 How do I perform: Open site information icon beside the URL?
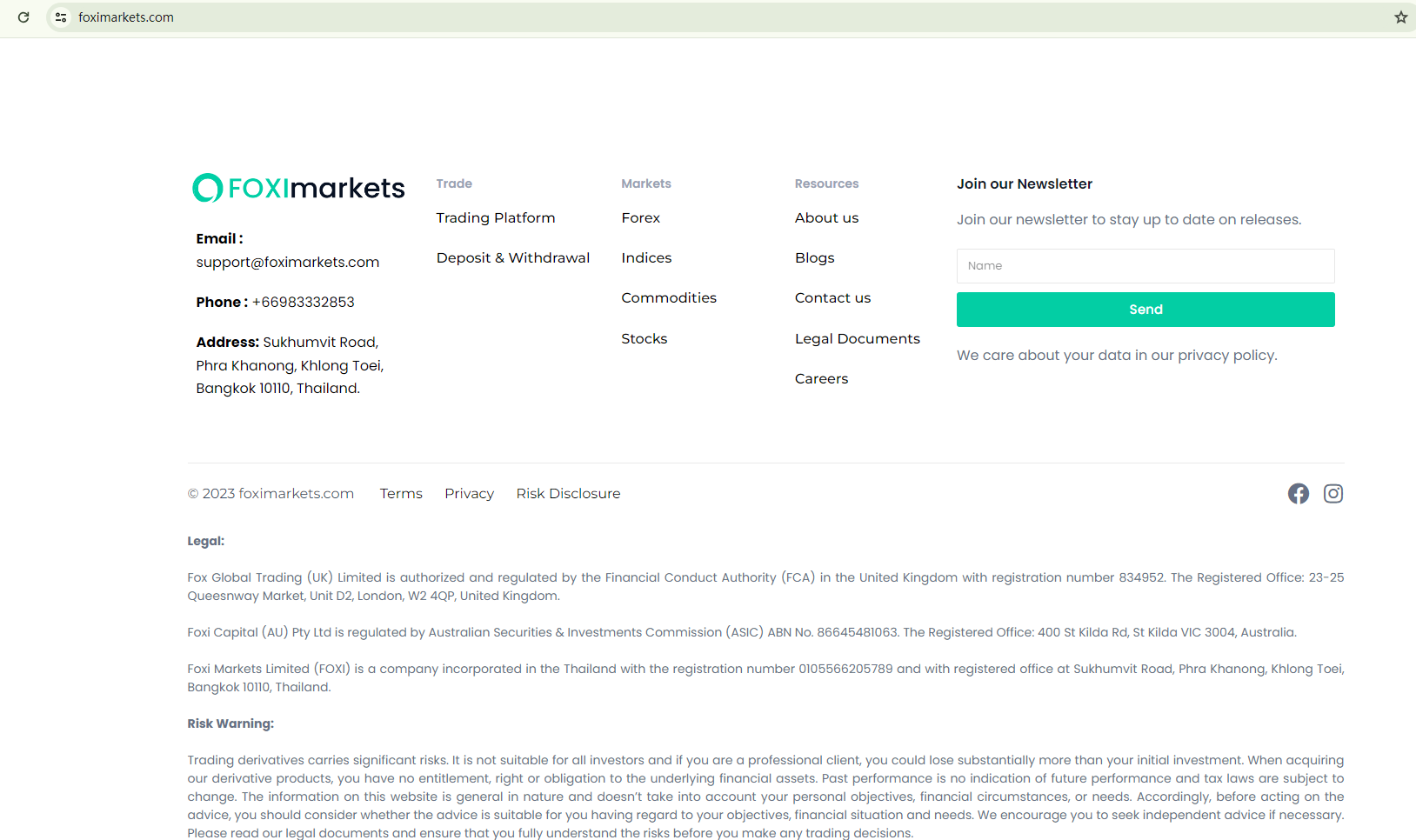(61, 17)
